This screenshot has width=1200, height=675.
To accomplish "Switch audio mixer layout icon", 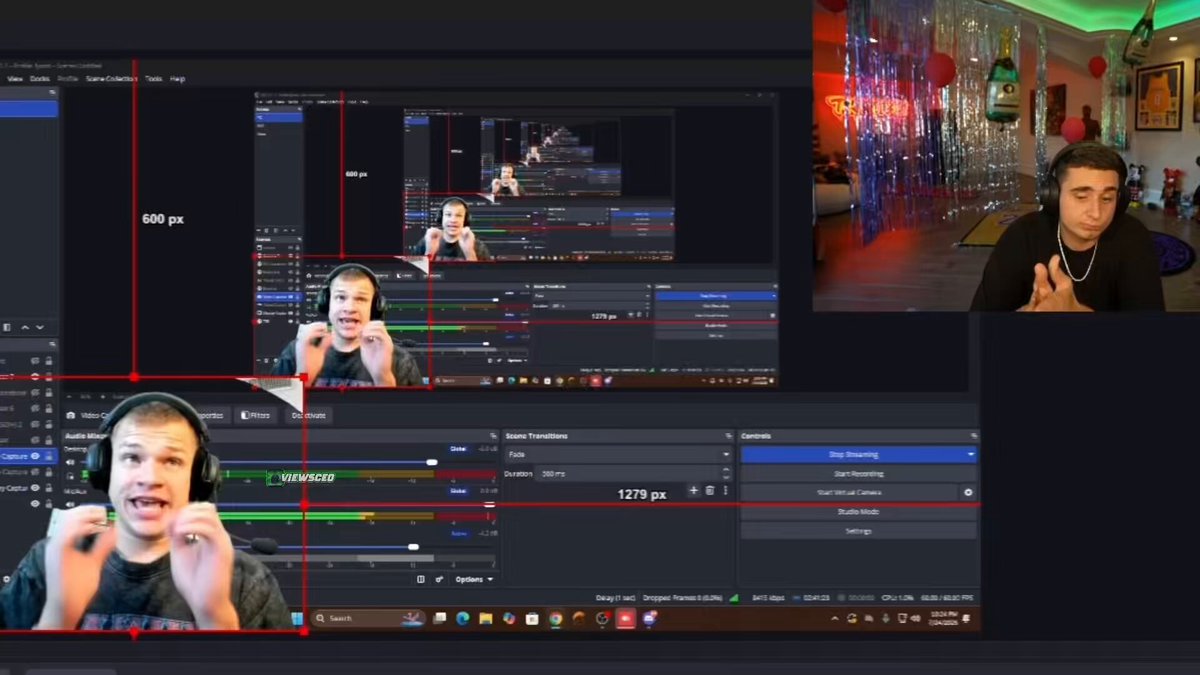I will pyautogui.click(x=421, y=579).
